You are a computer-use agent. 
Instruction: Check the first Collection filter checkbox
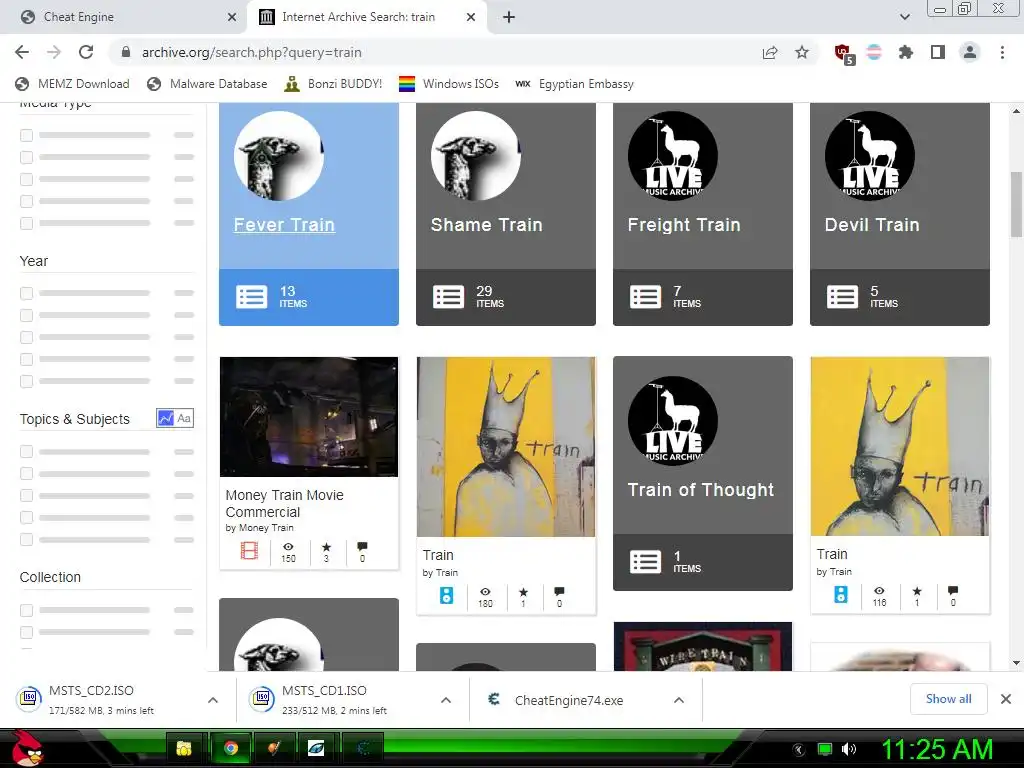click(x=26, y=610)
